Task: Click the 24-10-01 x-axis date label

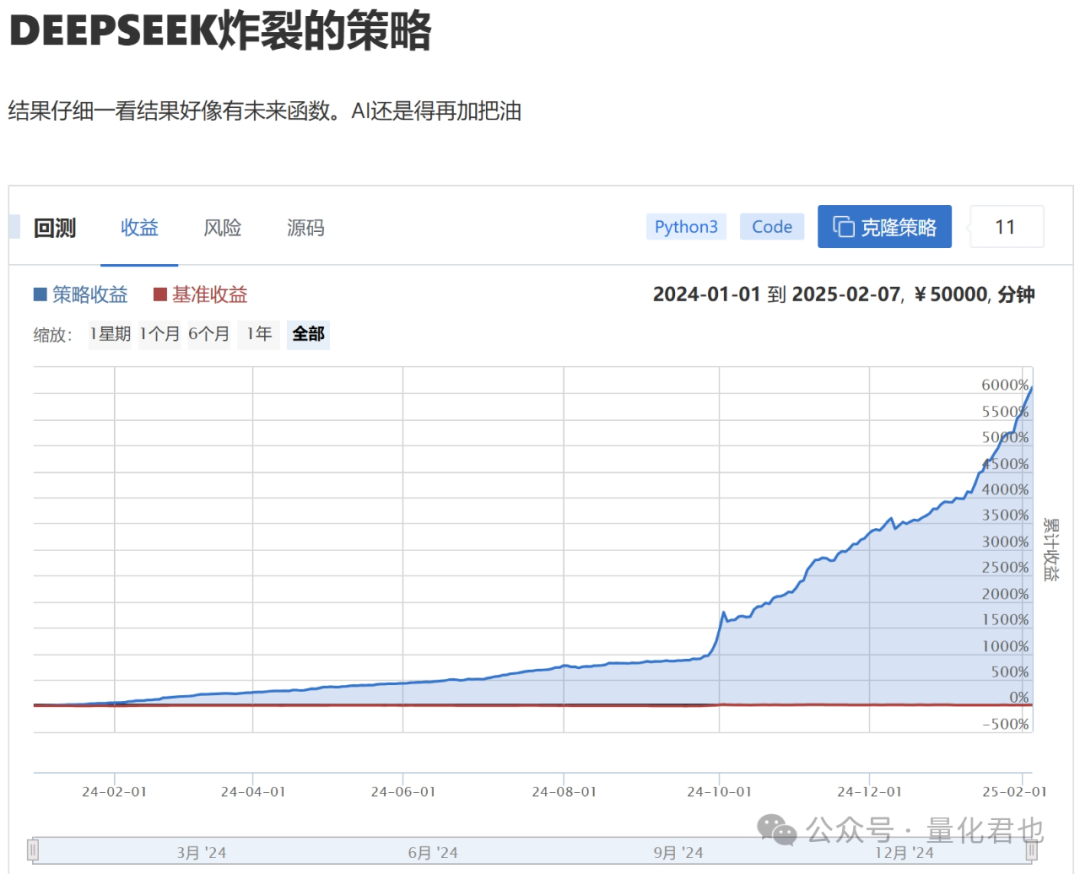Action: (719, 792)
